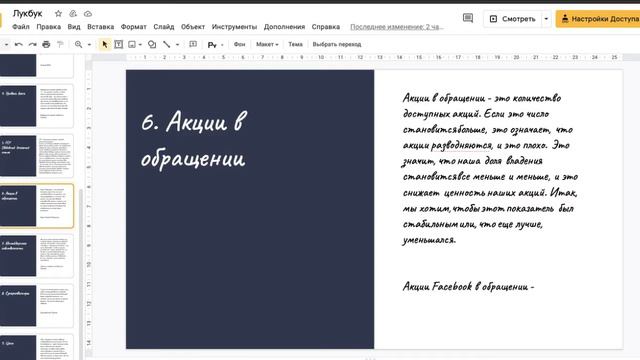Add a comment from toolbar

tap(193, 44)
